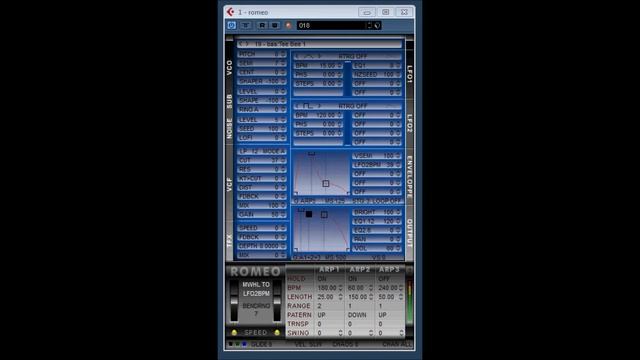Image resolution: width=640 pixels, height=360 pixels.
Task: Click ARP3 SWING stepper arrows
Action: point(401,333)
